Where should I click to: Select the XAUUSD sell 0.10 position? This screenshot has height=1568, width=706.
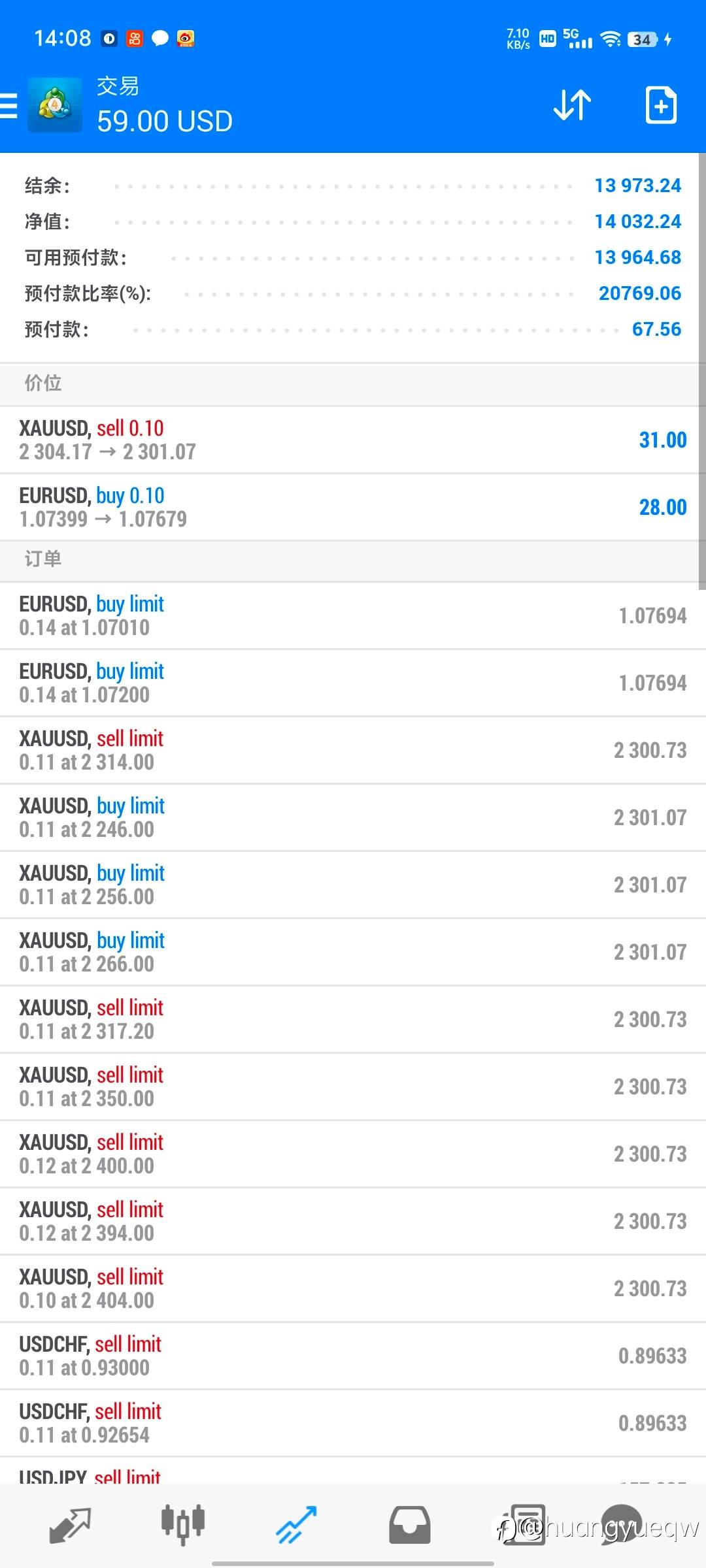point(353,440)
